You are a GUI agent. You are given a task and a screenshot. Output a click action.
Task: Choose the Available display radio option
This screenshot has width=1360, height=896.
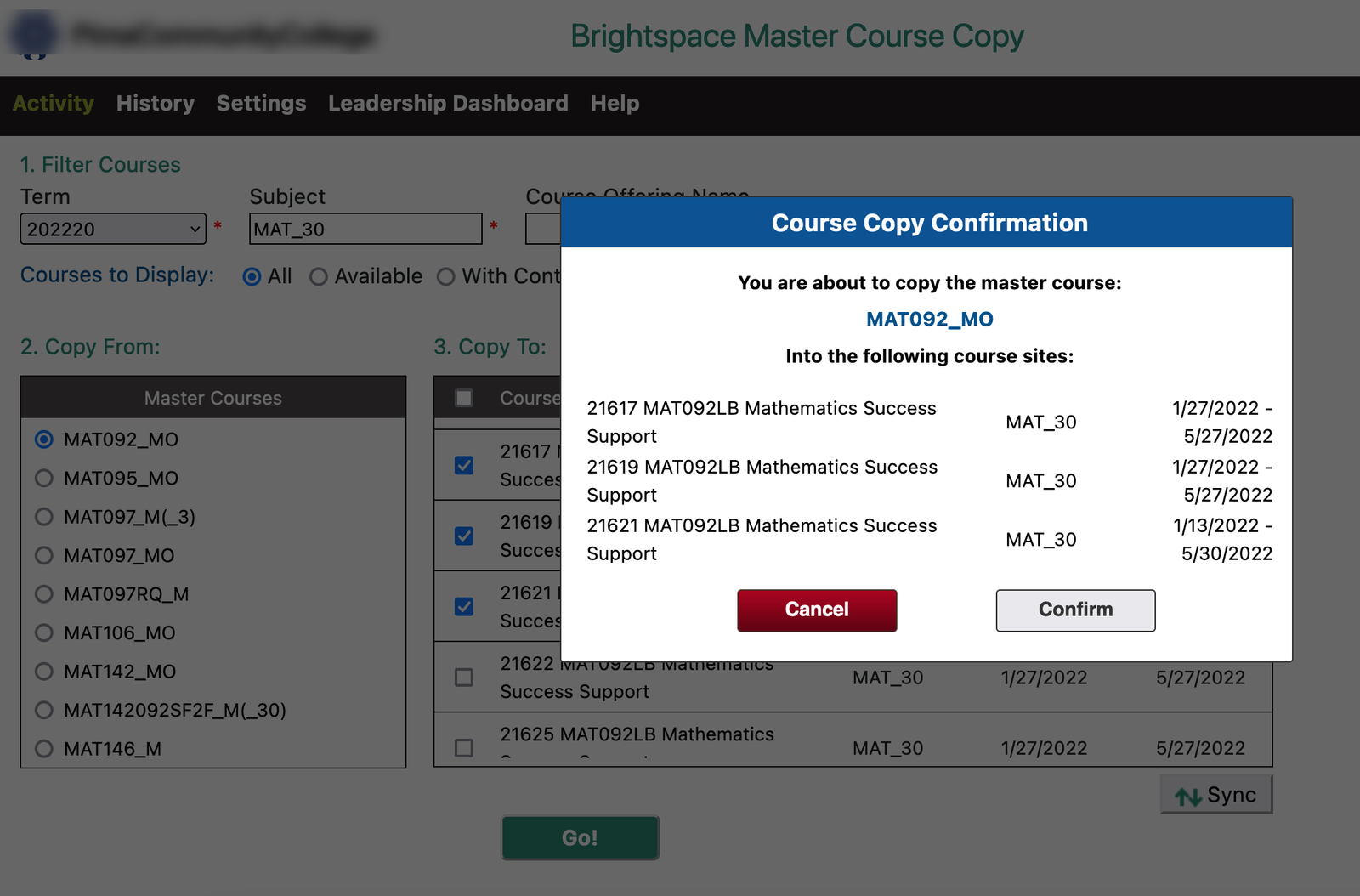tap(319, 277)
